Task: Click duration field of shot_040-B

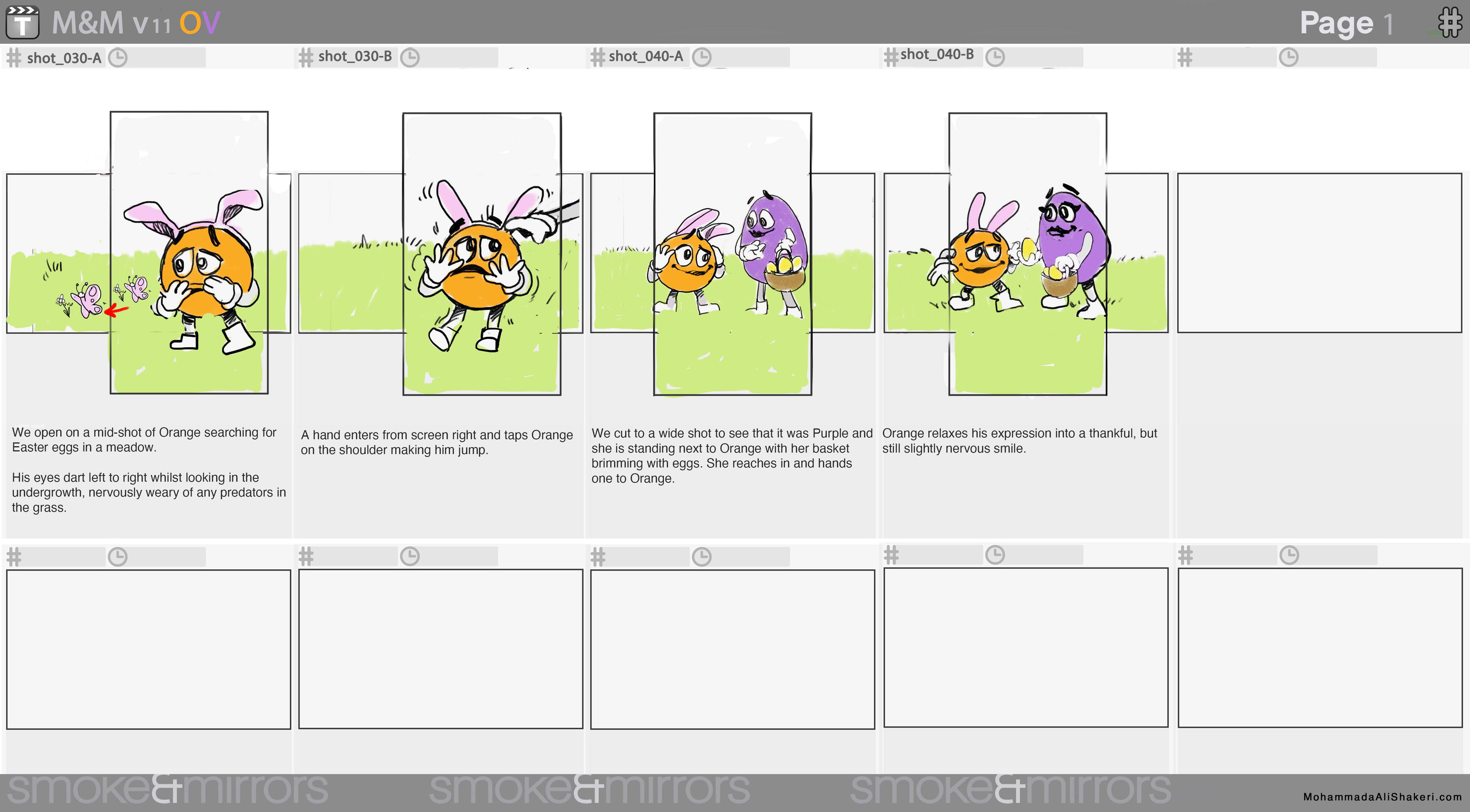Action: point(1044,57)
